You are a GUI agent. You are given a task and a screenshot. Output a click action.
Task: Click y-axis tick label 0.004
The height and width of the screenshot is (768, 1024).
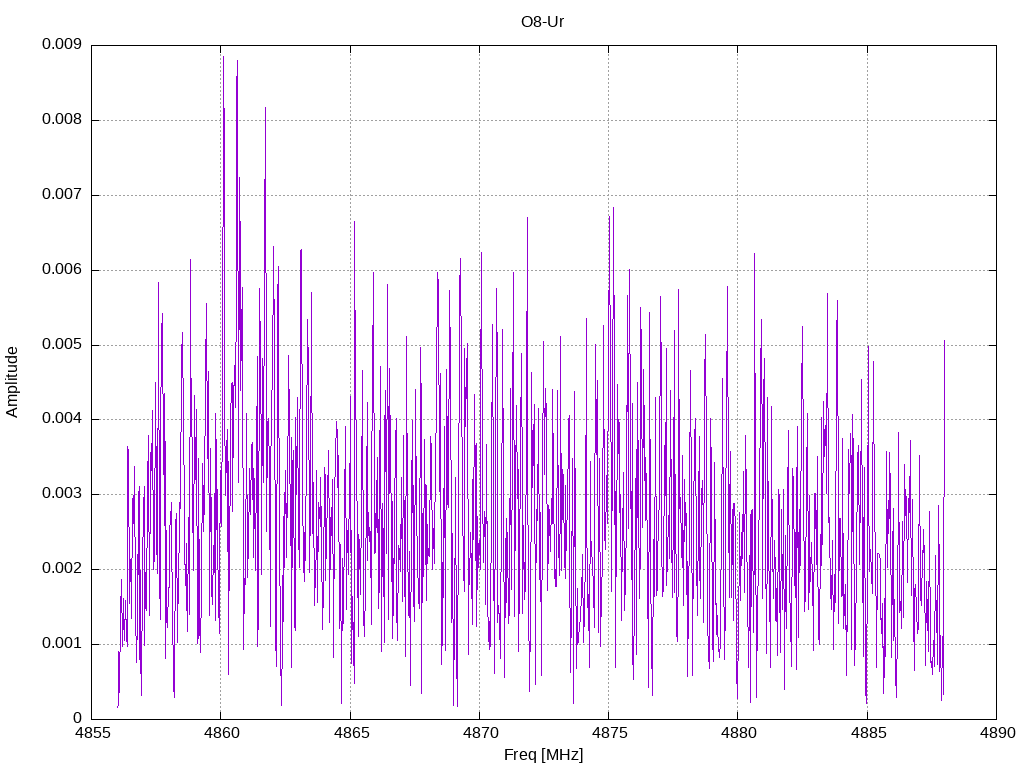(62, 419)
